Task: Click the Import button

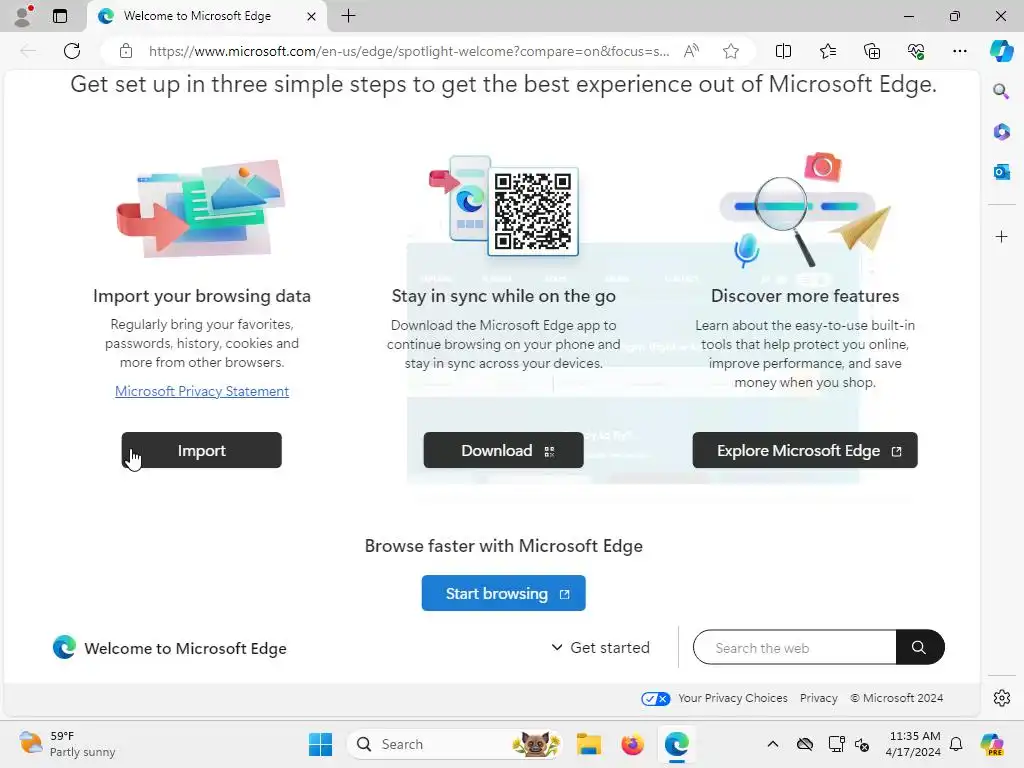Action: [x=202, y=450]
